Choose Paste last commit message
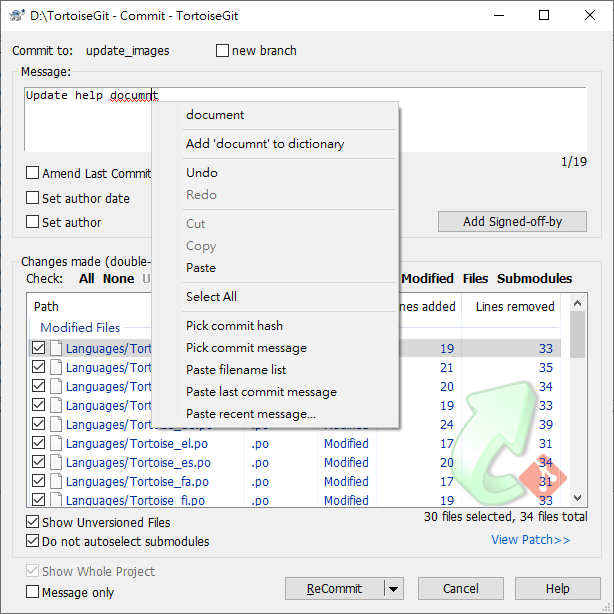Image resolution: width=614 pixels, height=614 pixels. coord(261,392)
